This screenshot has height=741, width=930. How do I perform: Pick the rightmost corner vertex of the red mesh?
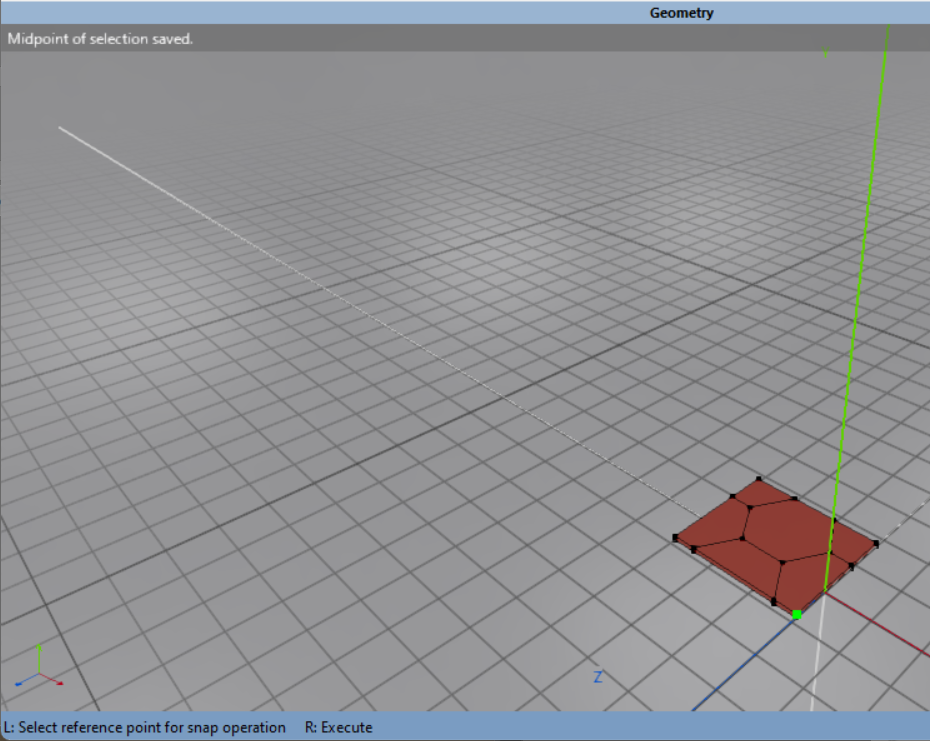click(876, 543)
